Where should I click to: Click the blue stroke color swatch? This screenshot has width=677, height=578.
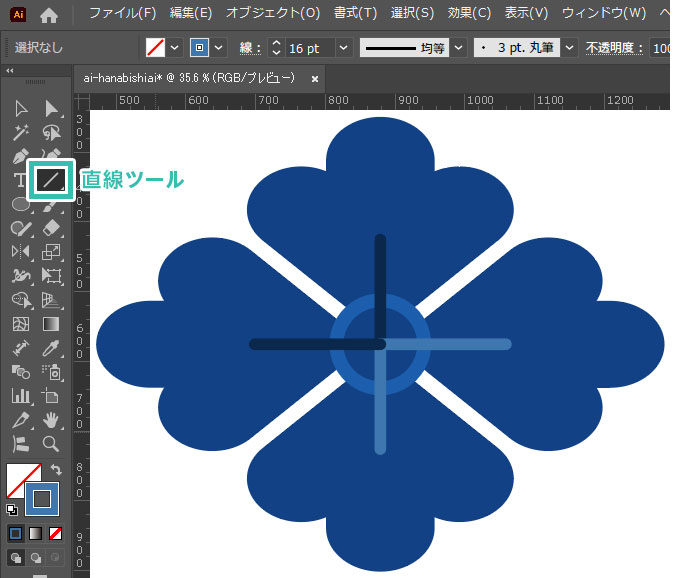[x=42, y=498]
